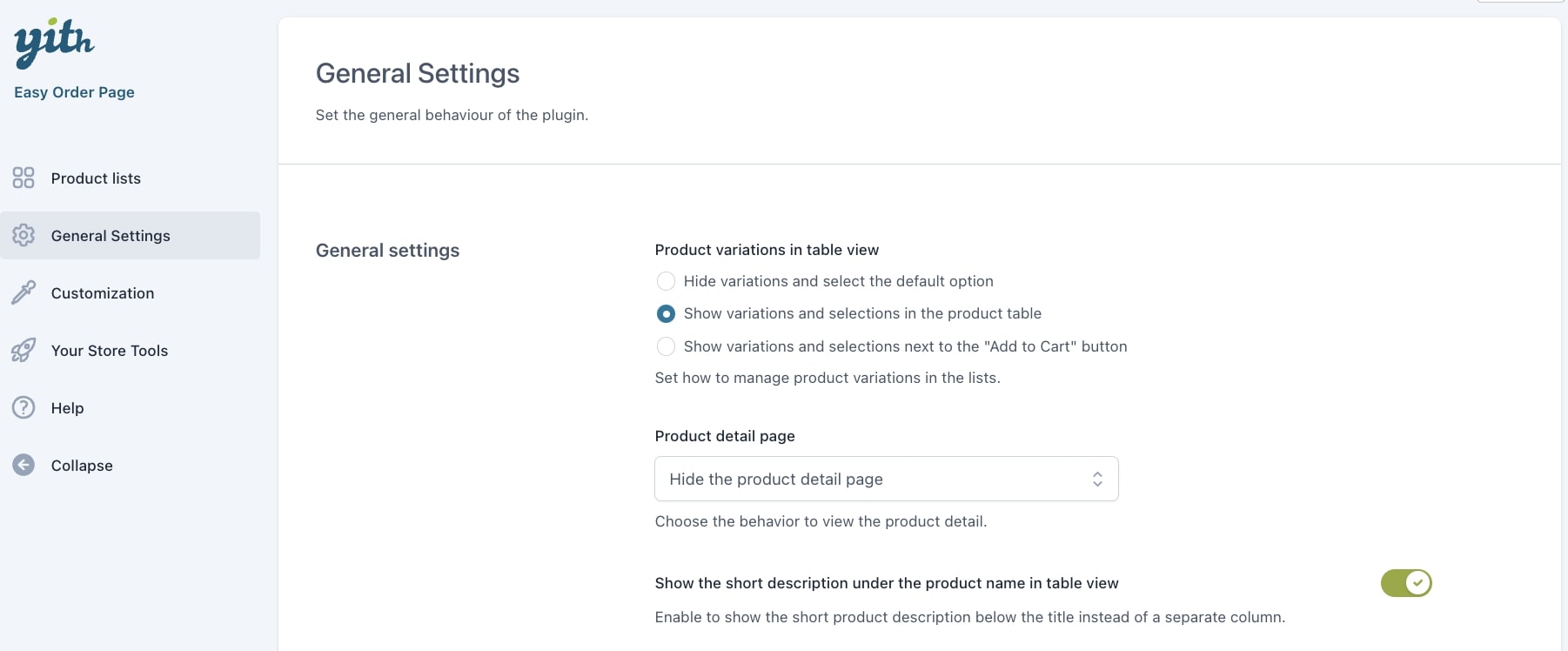The height and width of the screenshot is (651, 1568).
Task: Open the Product lists menu item
Action: 131,178
